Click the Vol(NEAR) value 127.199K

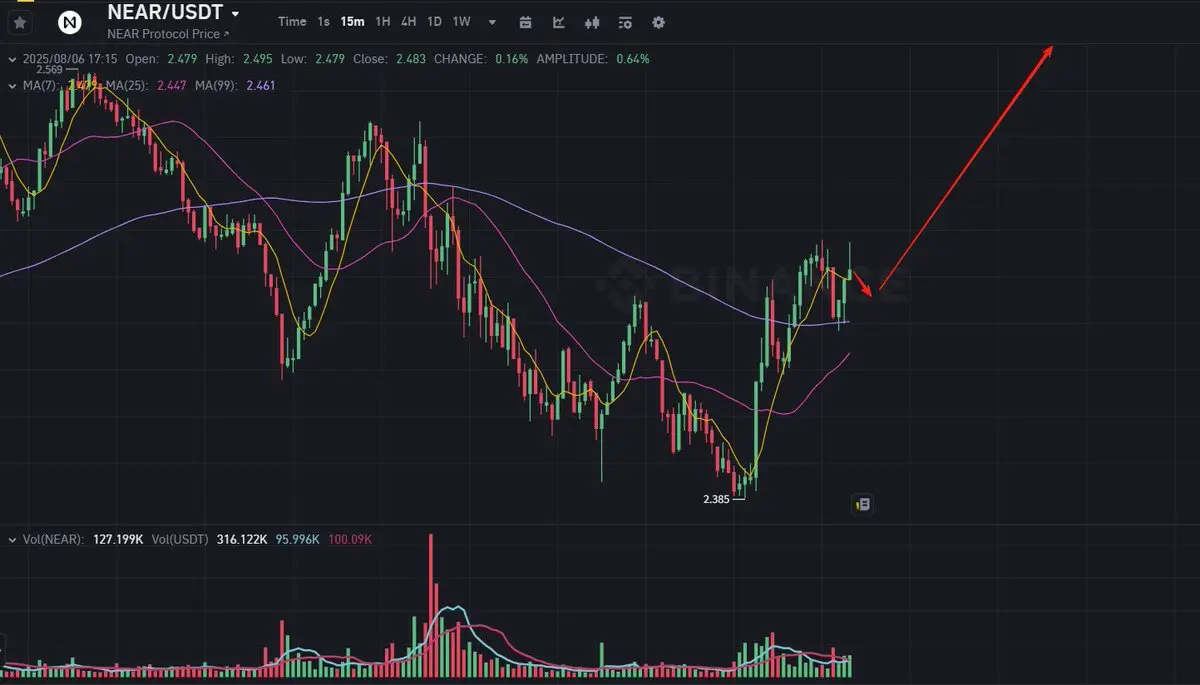click(x=117, y=539)
